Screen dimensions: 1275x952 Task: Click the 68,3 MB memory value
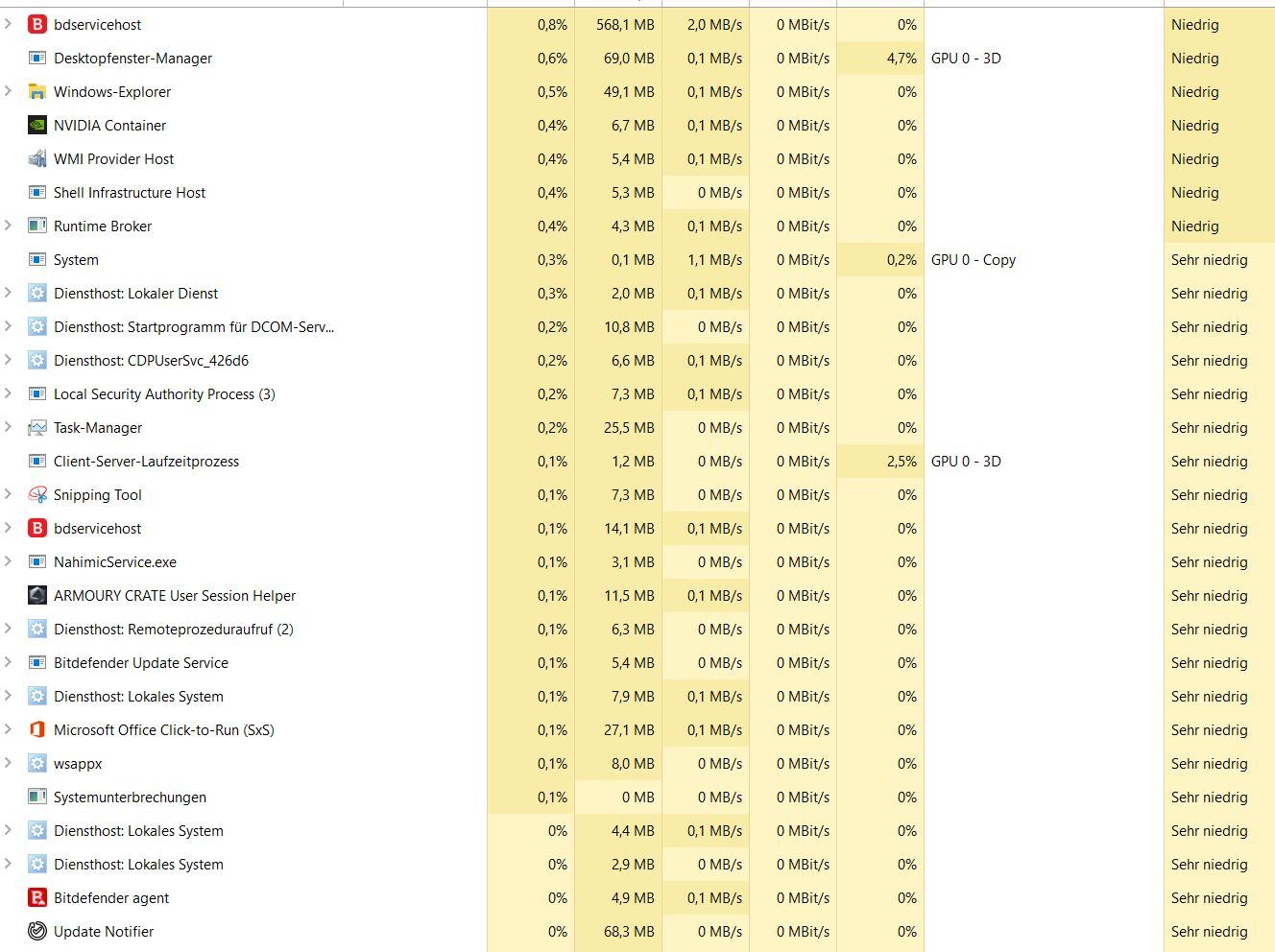click(x=629, y=932)
